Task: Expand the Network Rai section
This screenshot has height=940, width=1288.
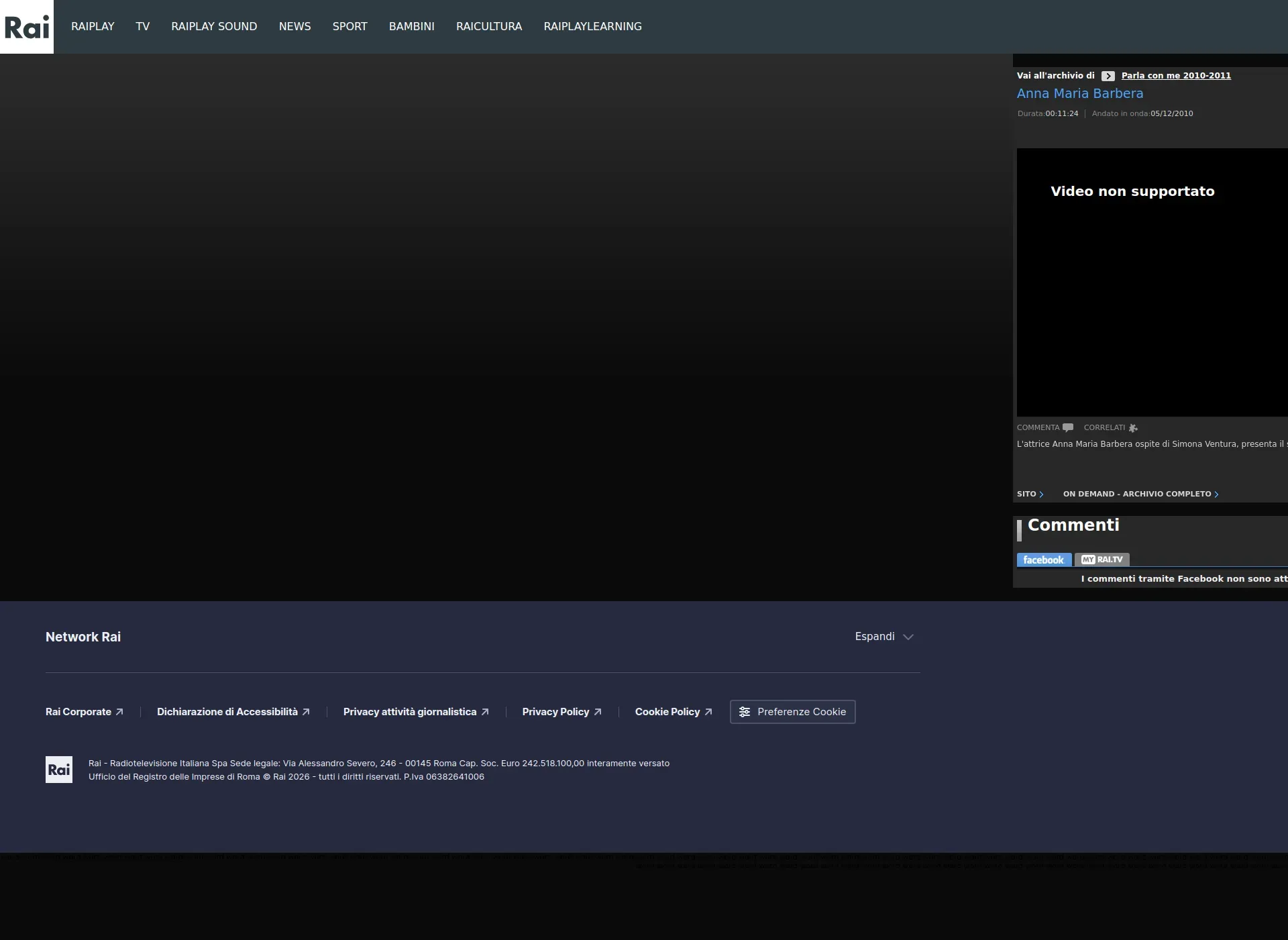Action: point(875,636)
